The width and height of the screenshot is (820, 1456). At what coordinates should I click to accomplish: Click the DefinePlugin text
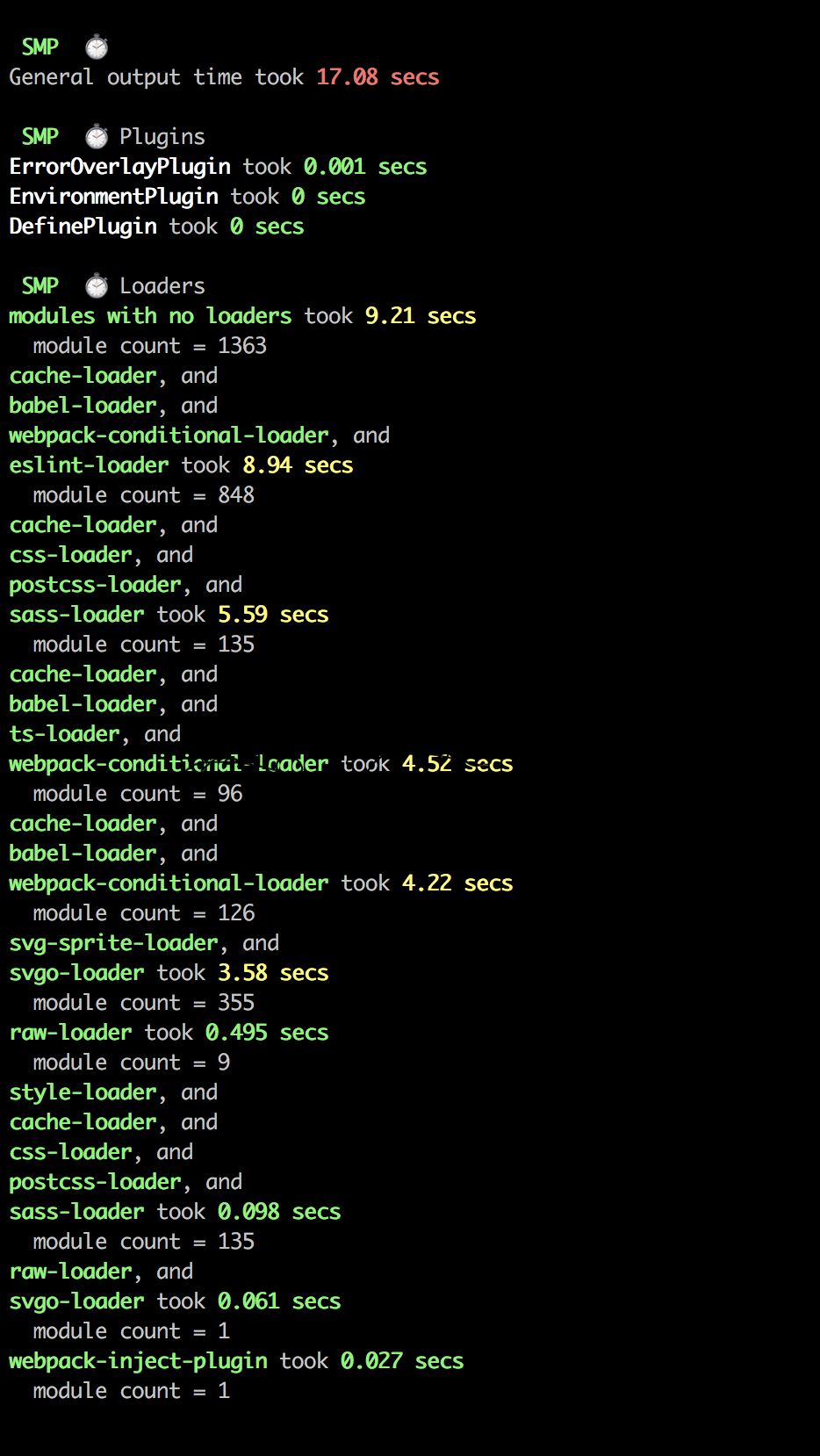(83, 227)
